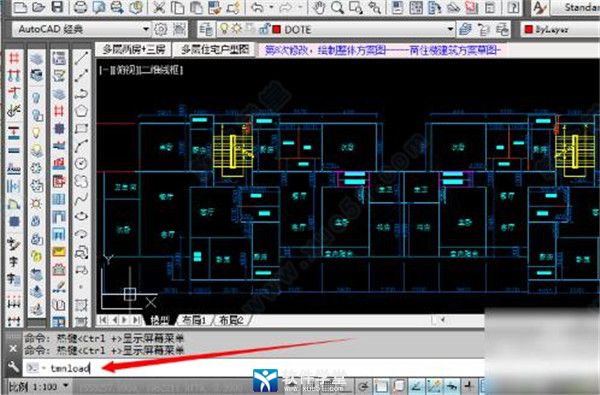Click the Save floppy disk icon

coord(58,7)
